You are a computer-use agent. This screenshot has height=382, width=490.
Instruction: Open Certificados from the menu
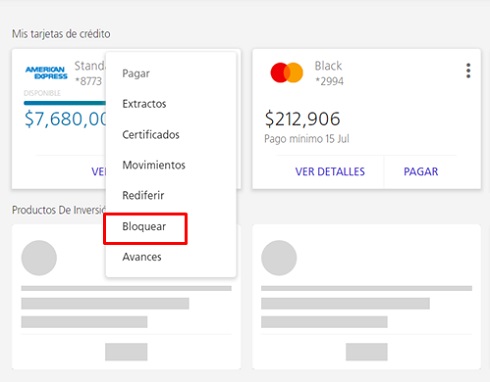[x=151, y=135]
